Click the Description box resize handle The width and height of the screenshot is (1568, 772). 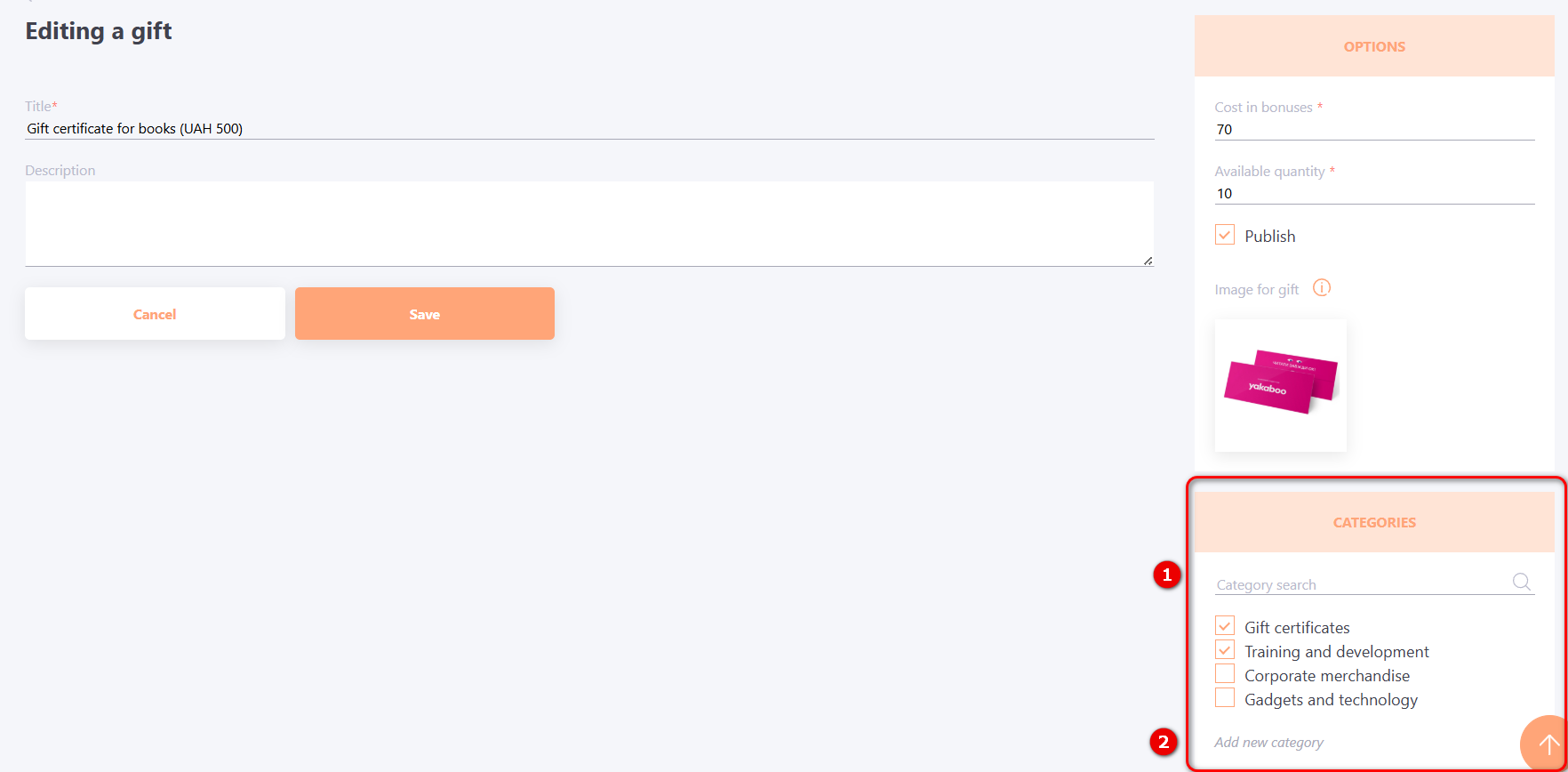pos(1148,261)
